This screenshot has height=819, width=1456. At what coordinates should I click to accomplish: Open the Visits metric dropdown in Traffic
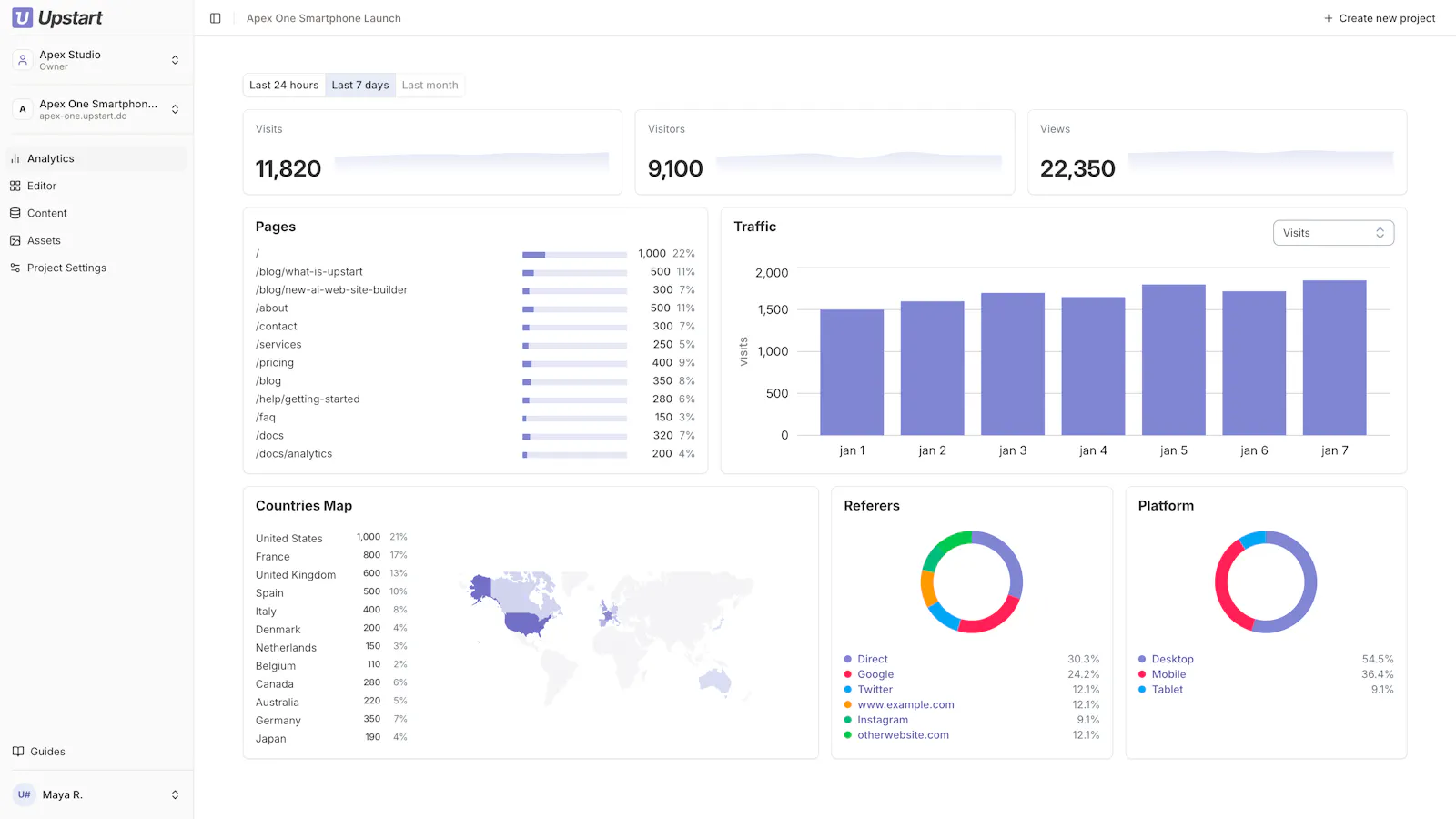tap(1333, 233)
